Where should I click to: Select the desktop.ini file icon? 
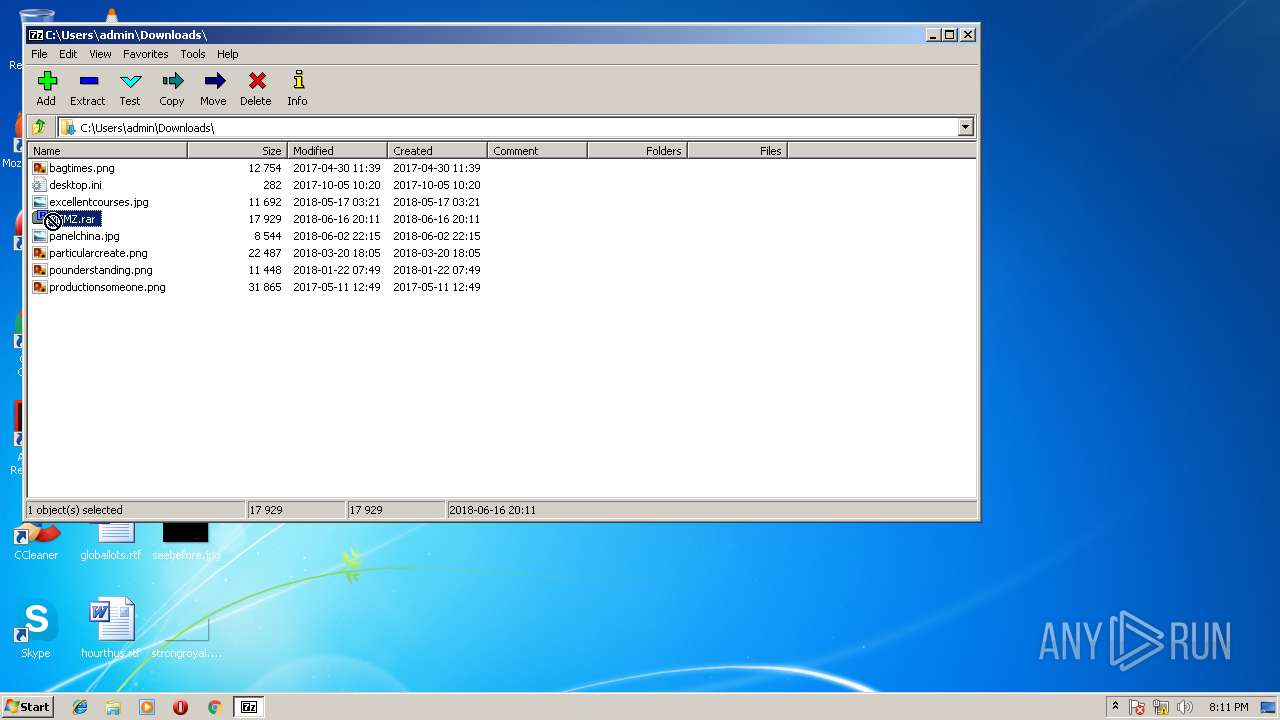tap(40, 185)
